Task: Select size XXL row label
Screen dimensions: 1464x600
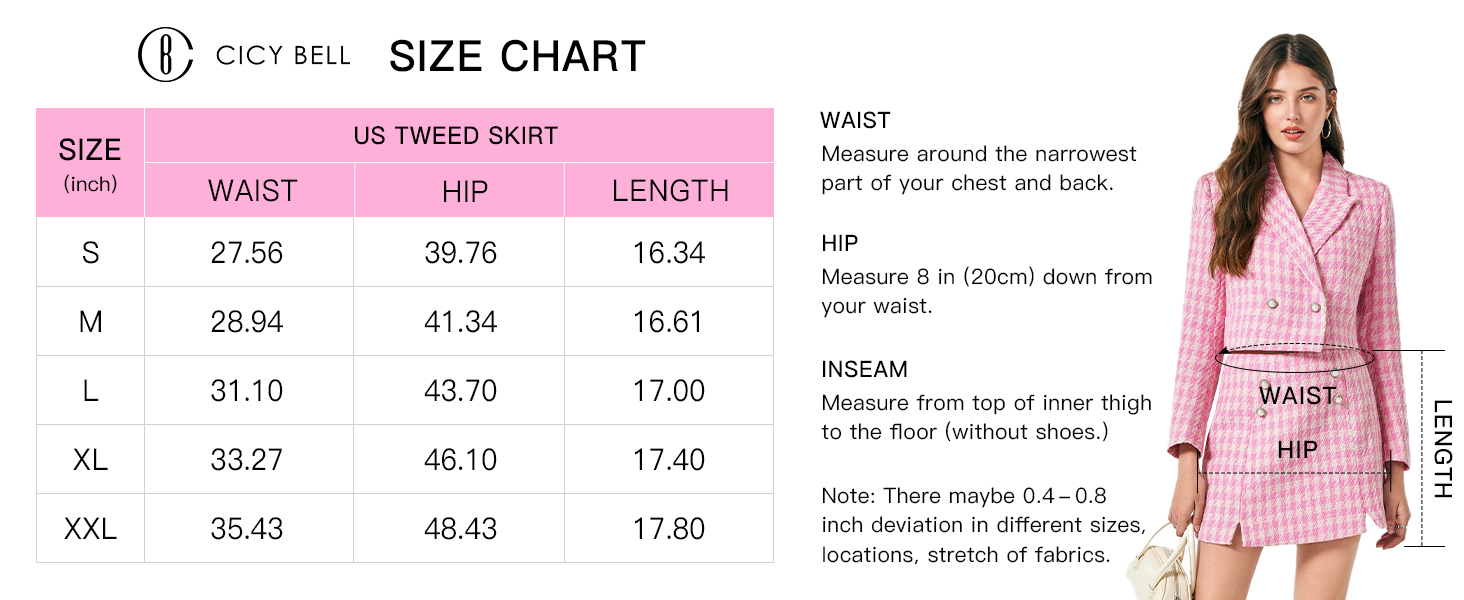Action: (x=90, y=529)
